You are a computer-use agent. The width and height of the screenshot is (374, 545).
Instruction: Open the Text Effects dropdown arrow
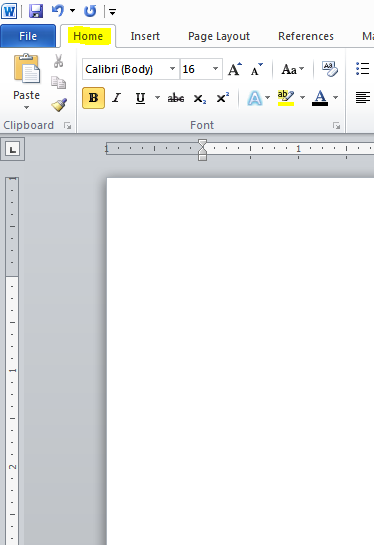pyautogui.click(x=267, y=98)
